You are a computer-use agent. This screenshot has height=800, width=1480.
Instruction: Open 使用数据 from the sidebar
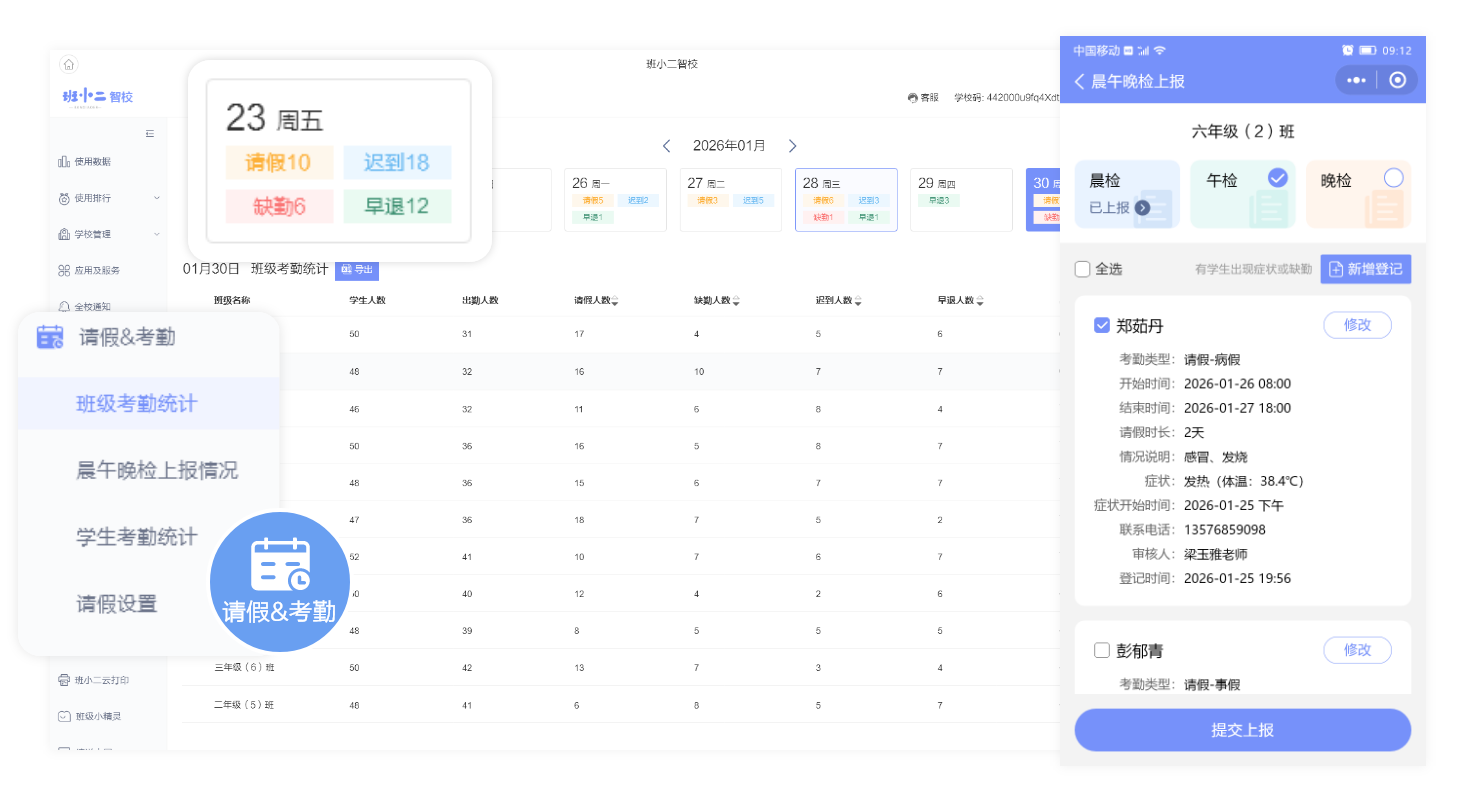point(92,162)
